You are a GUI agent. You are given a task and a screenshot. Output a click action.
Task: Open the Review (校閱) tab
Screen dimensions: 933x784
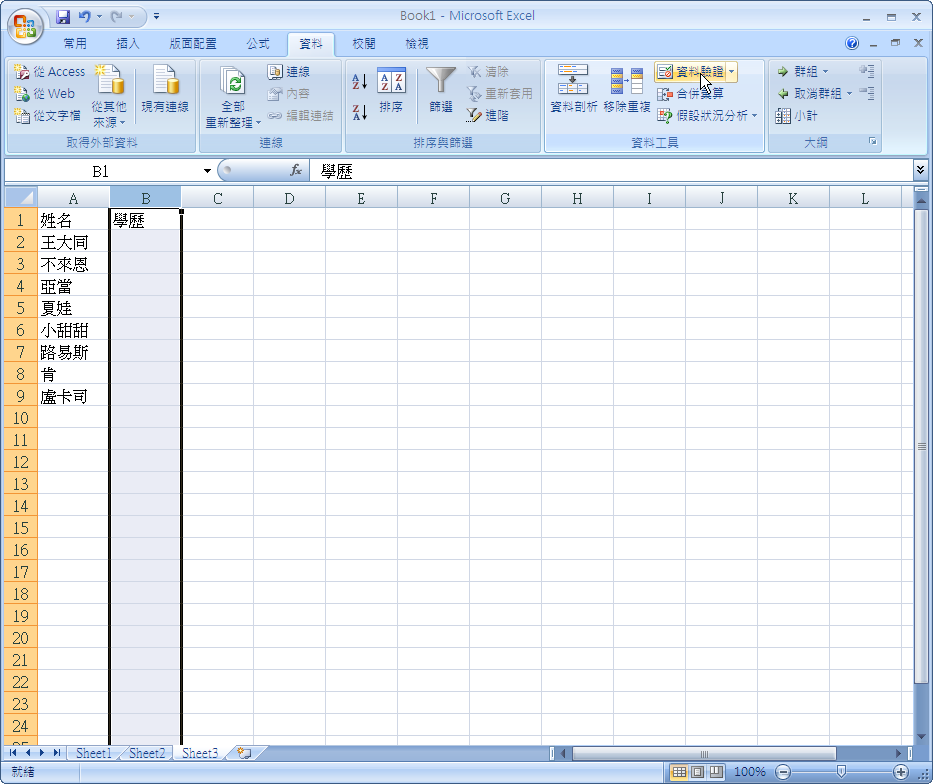(x=364, y=43)
